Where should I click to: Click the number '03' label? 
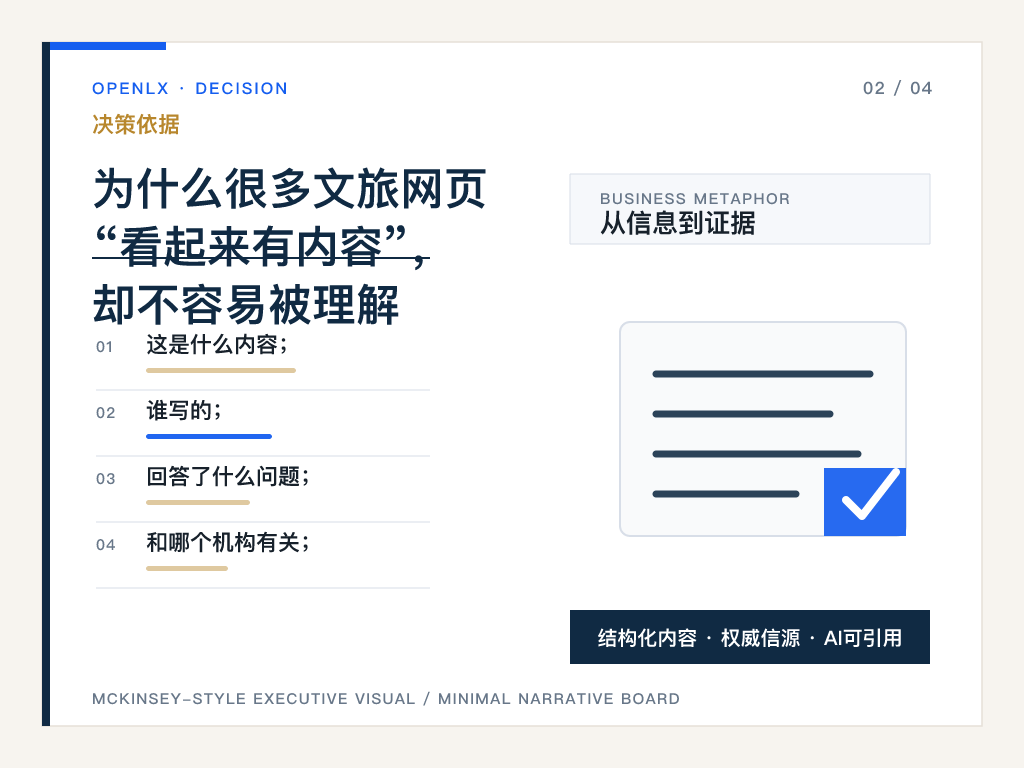(105, 479)
